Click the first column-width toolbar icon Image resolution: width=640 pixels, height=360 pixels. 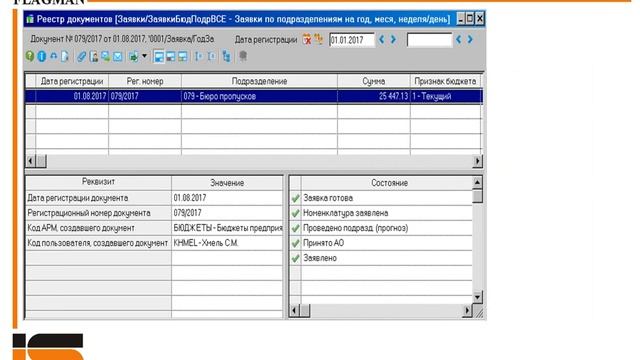tap(199, 56)
